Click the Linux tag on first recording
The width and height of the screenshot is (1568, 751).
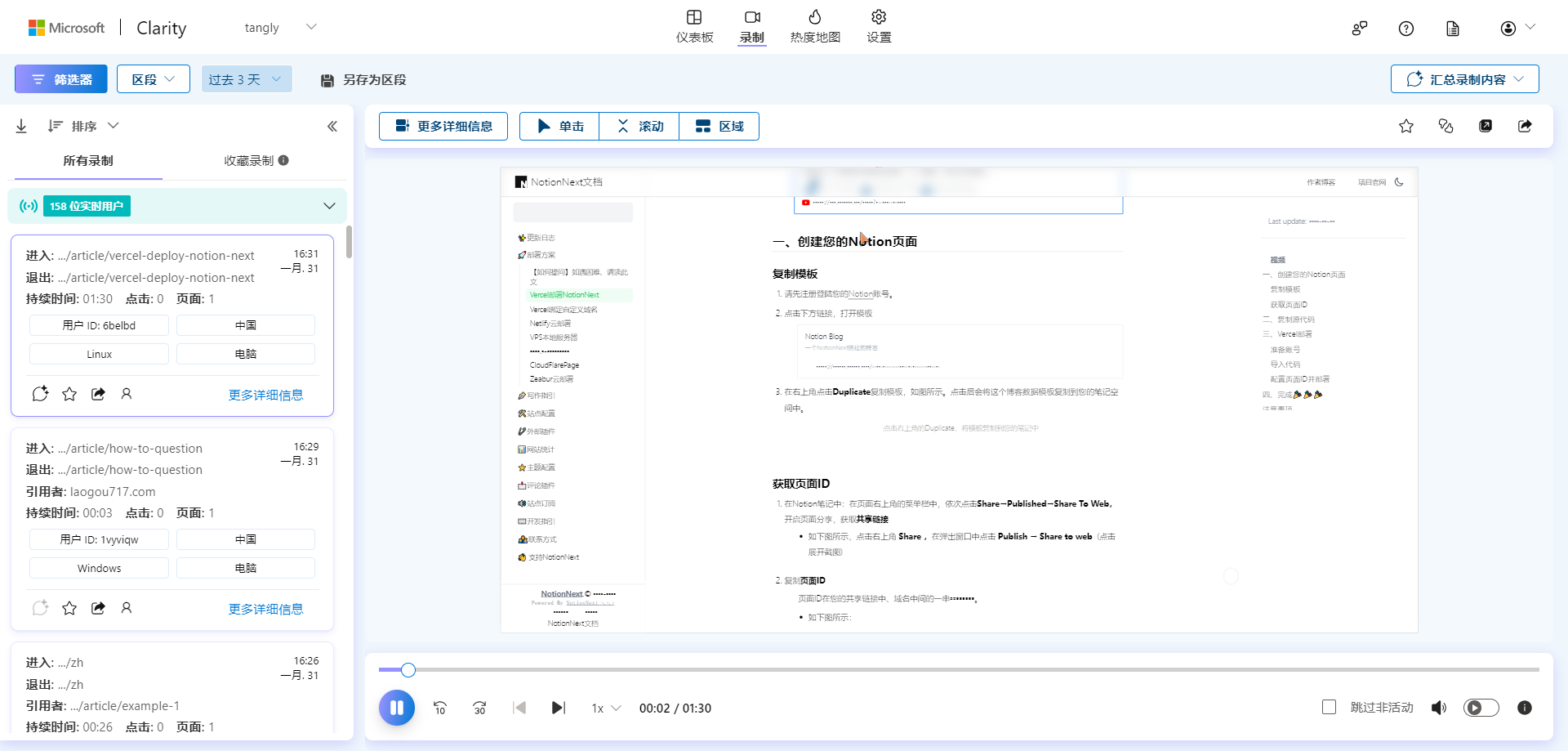click(99, 354)
